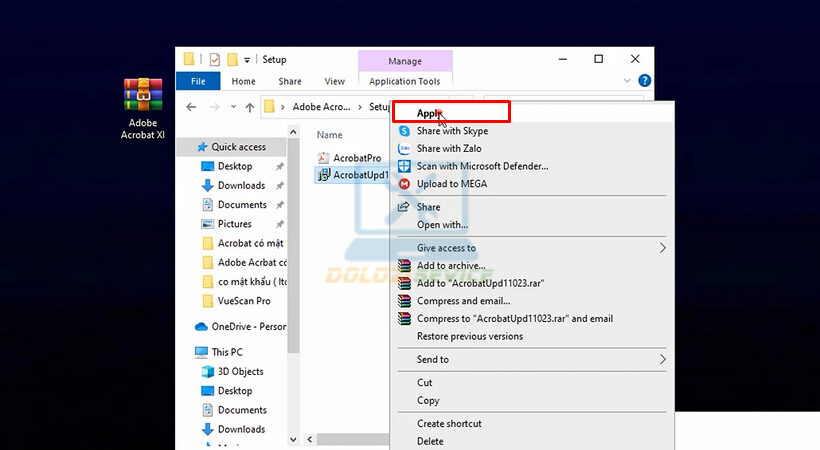
Task: Click the AcrobatPro PDF file icon
Action: pos(324,158)
